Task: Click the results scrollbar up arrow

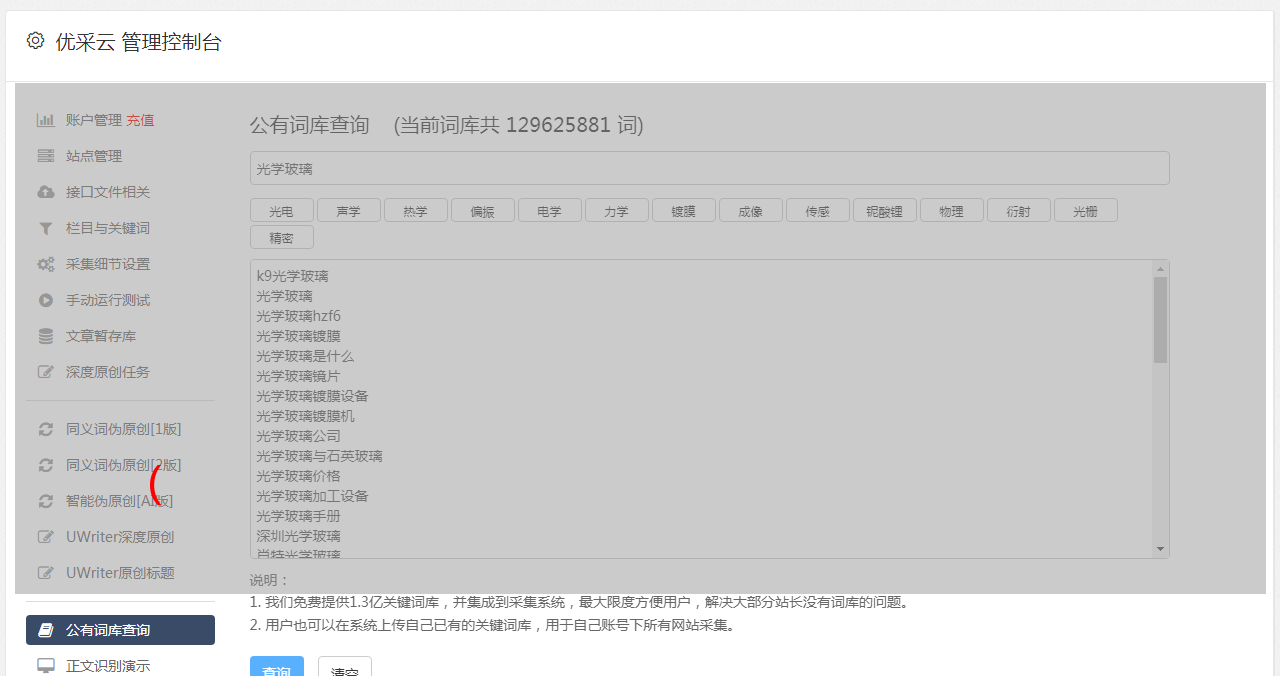Action: tap(1160, 269)
